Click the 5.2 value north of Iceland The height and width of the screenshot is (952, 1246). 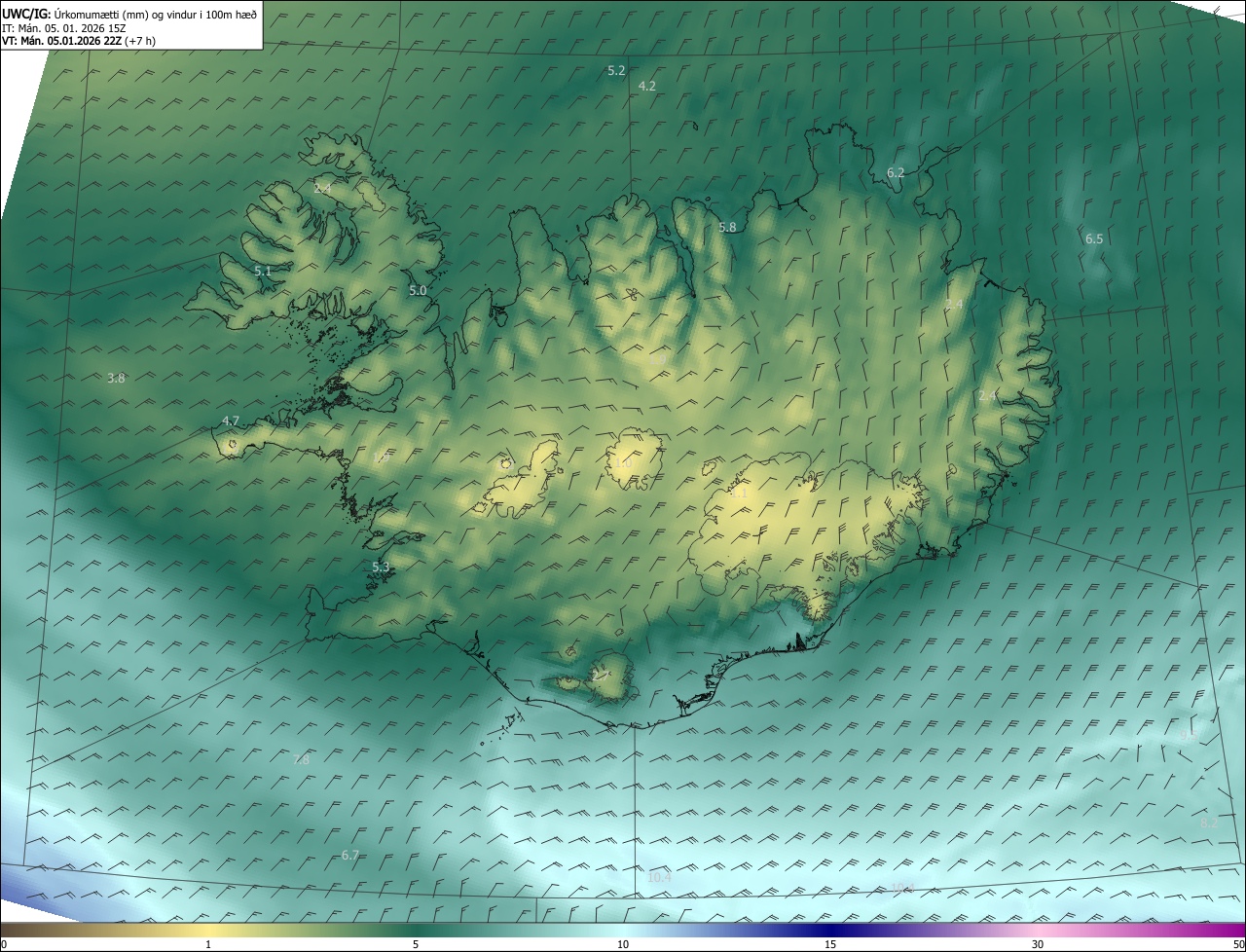click(616, 71)
